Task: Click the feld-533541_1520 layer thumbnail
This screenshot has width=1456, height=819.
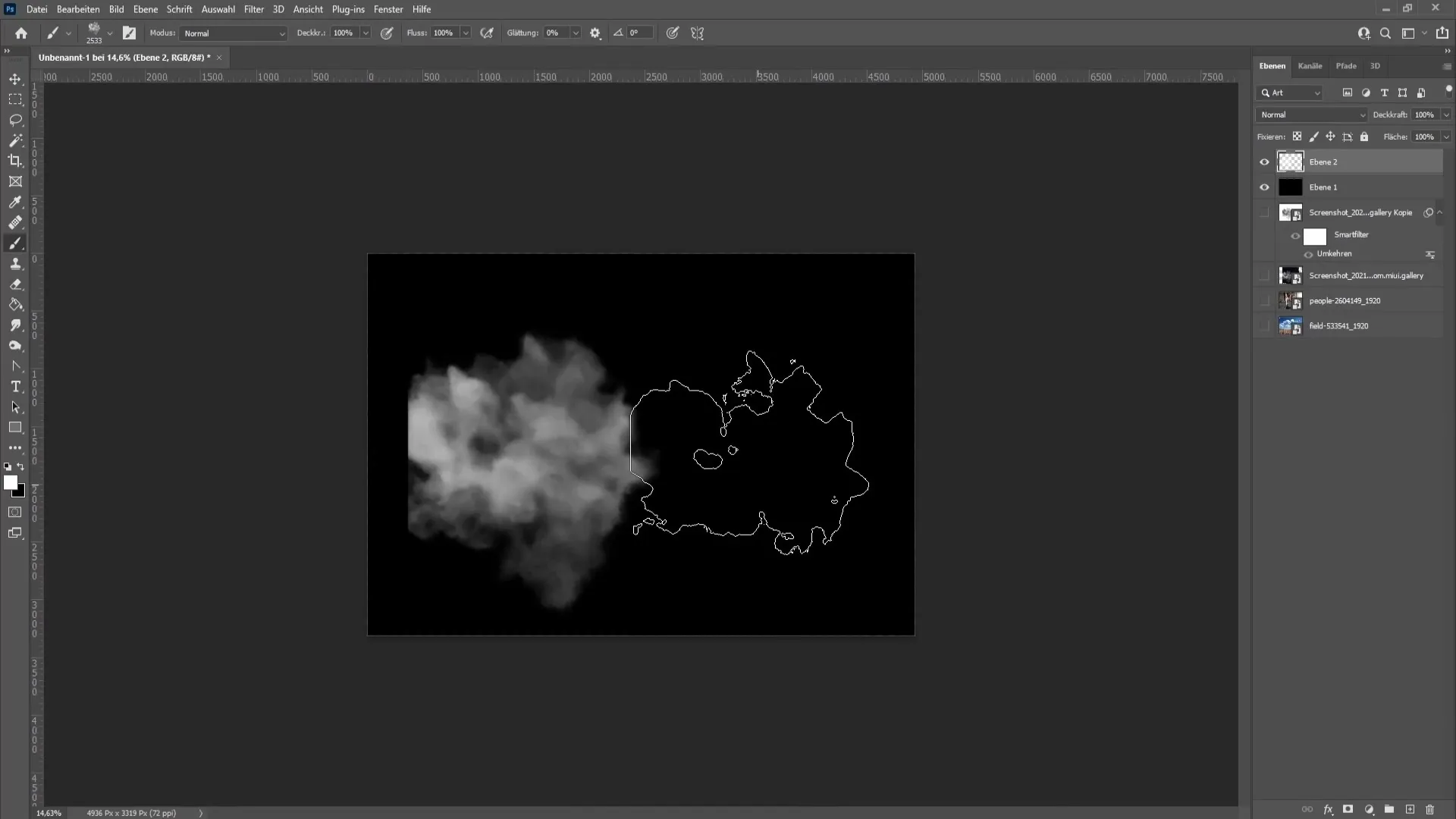Action: [x=1289, y=325]
